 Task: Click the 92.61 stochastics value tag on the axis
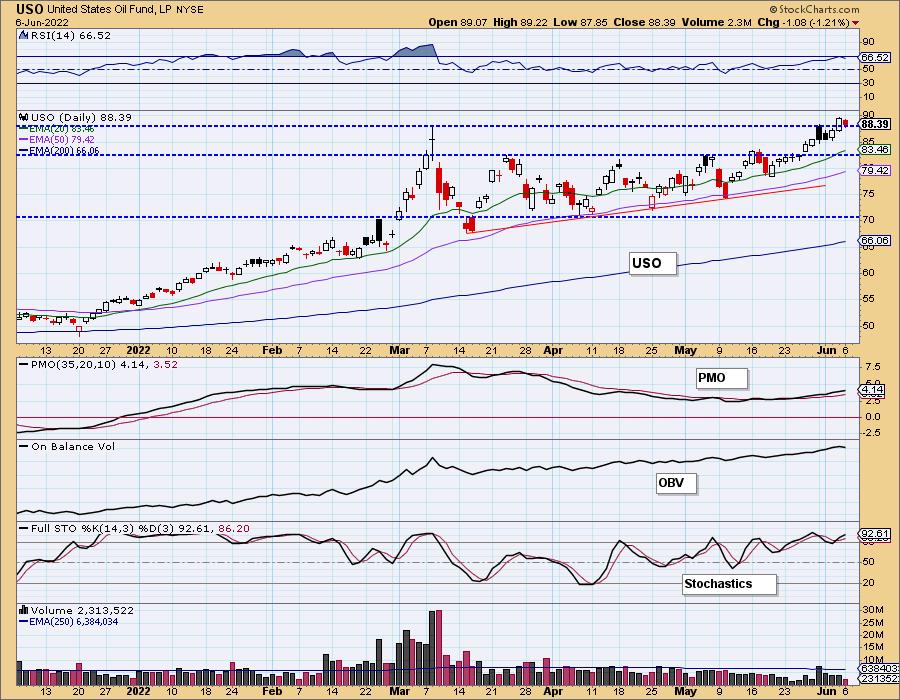[875, 534]
